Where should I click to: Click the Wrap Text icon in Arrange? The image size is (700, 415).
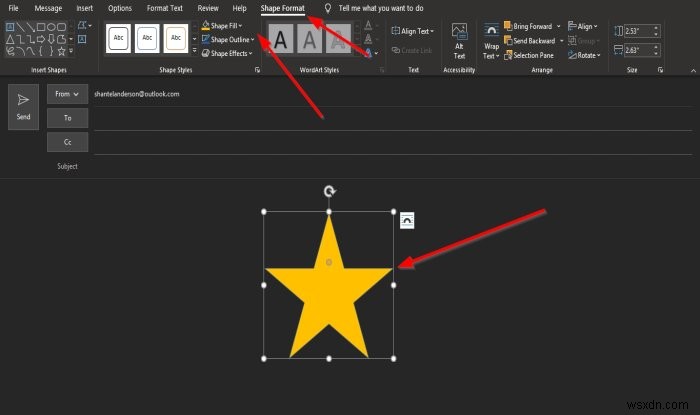(491, 42)
